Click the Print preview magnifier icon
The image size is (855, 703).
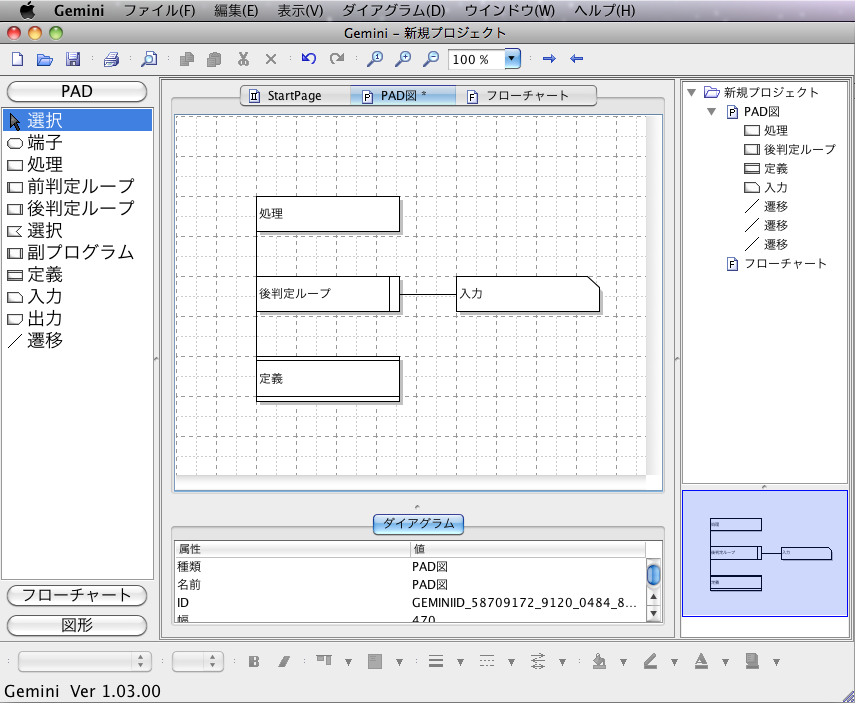149,59
